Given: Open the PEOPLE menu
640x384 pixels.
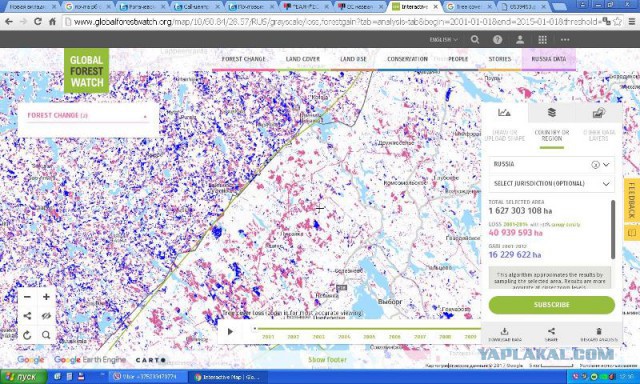Looking at the screenshot, I should (458, 59).
